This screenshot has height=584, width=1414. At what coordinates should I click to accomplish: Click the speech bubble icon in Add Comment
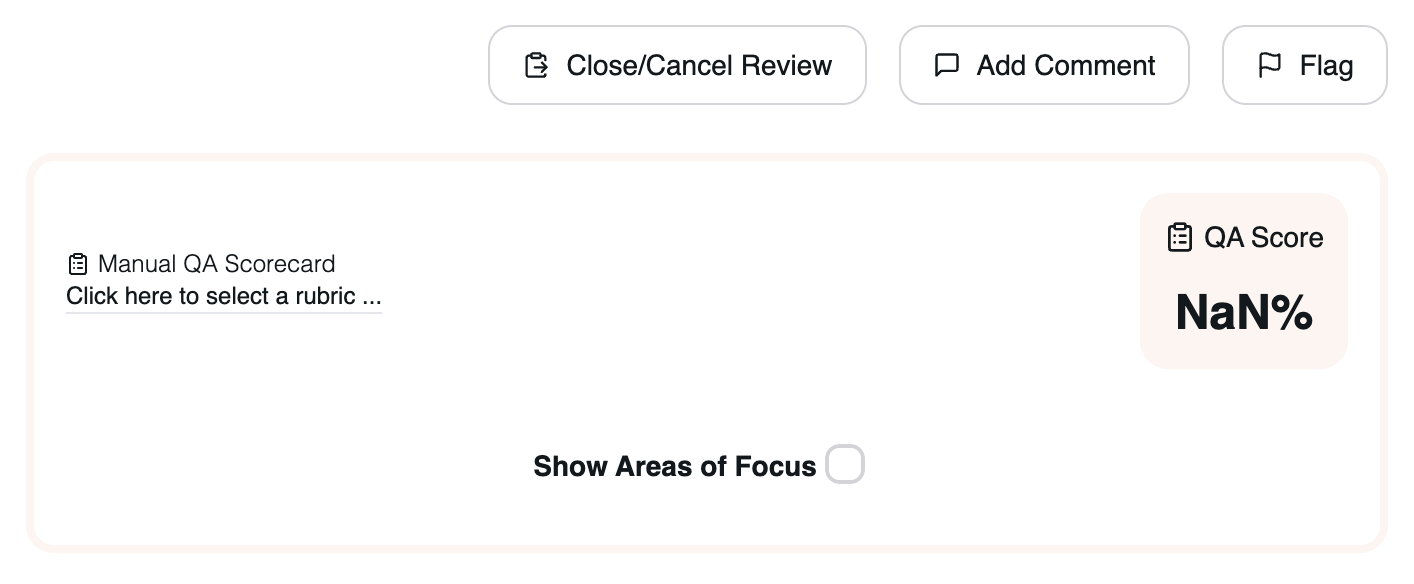tap(946, 66)
